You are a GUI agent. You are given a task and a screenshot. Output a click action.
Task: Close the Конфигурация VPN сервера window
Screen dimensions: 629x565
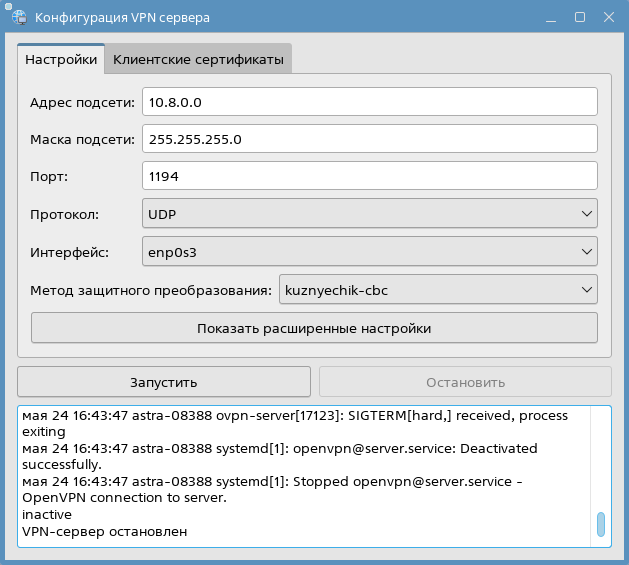pos(606,18)
